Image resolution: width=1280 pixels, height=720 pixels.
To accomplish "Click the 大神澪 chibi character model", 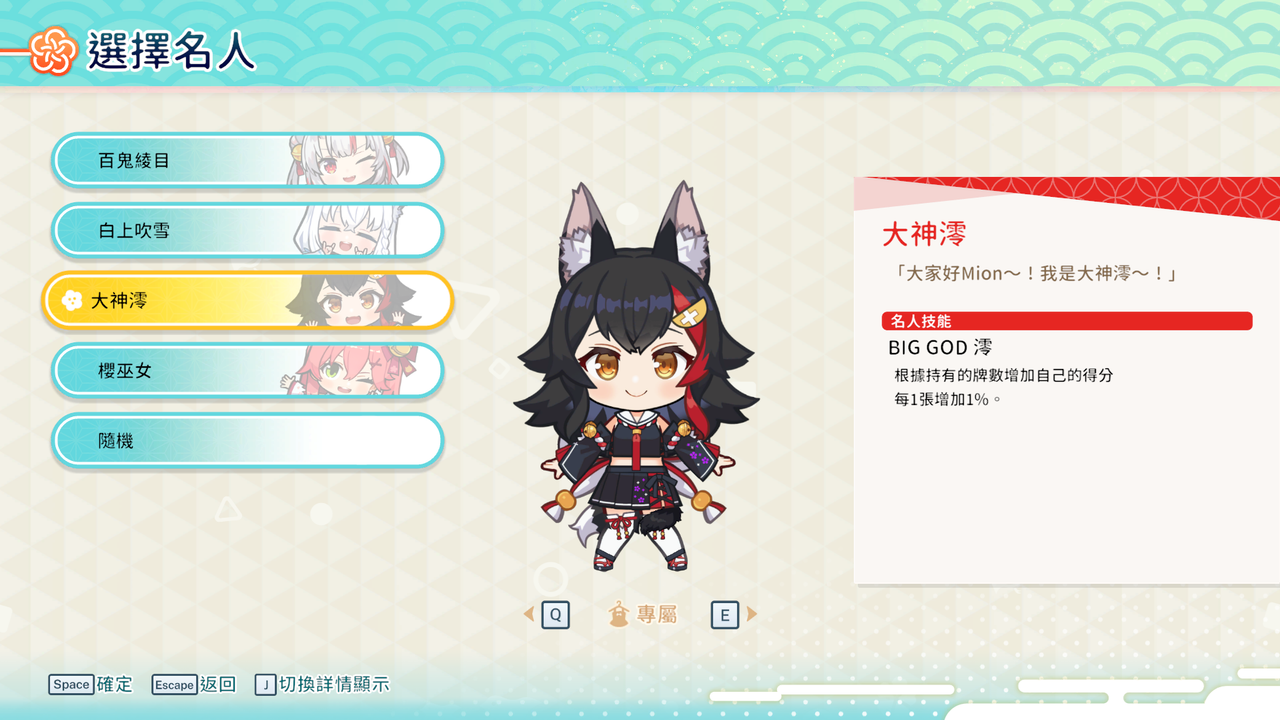I will click(x=633, y=377).
